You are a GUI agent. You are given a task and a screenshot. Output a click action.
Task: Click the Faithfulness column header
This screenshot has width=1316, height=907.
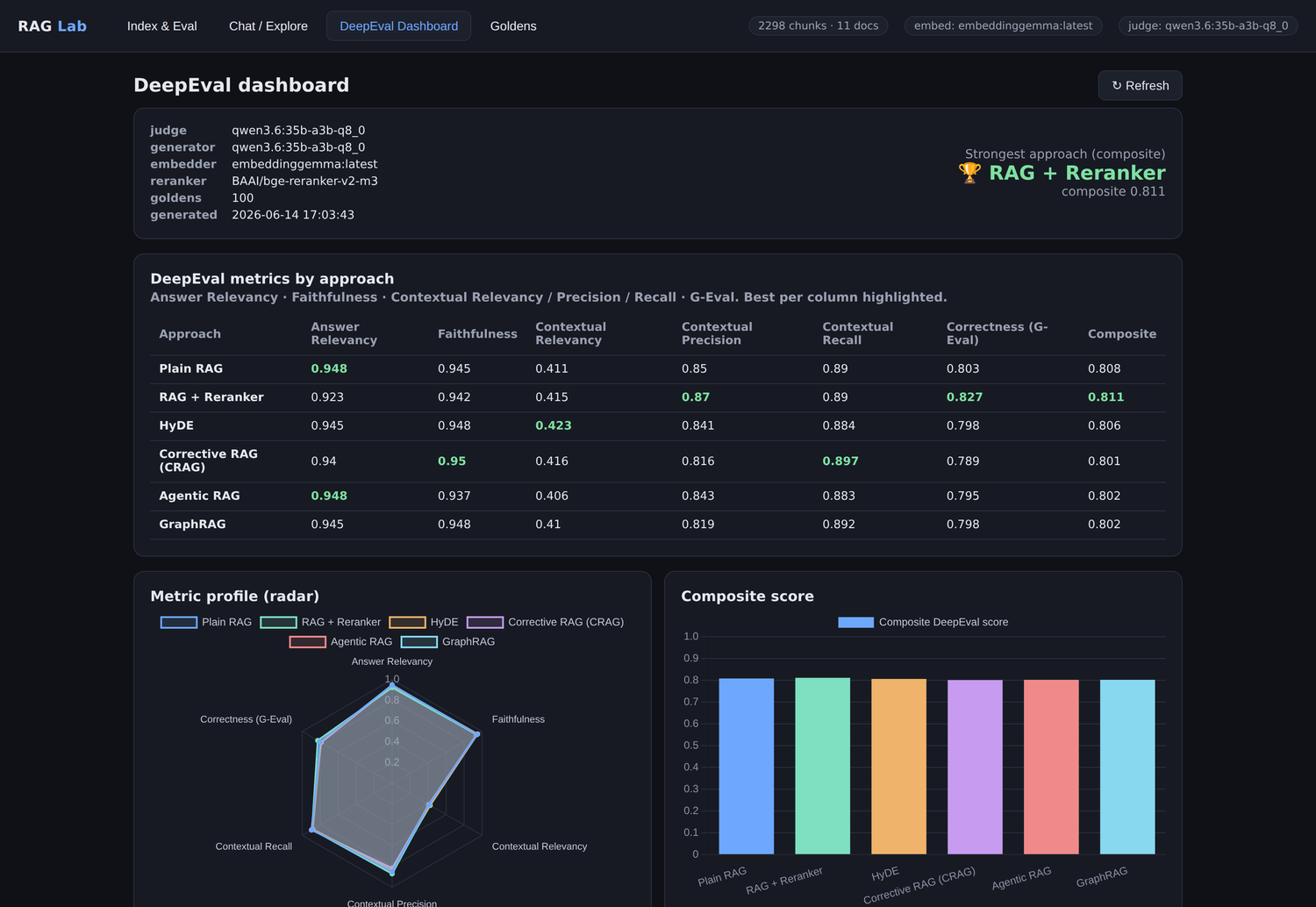pyautogui.click(x=477, y=334)
